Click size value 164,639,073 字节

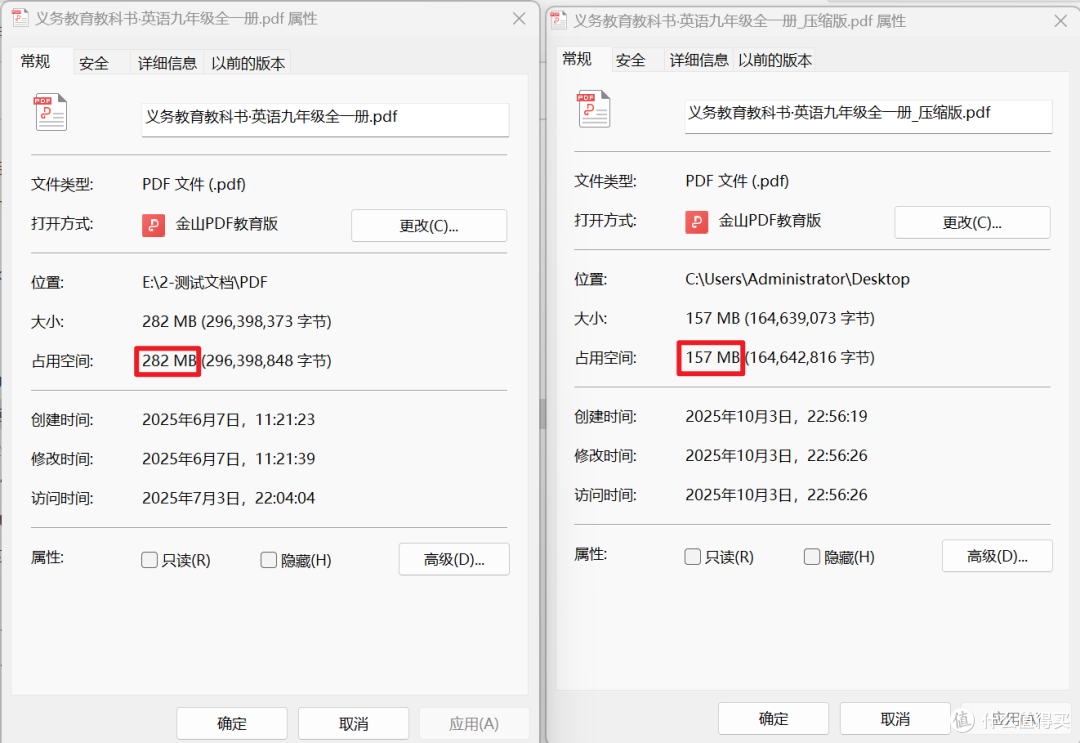(x=809, y=318)
